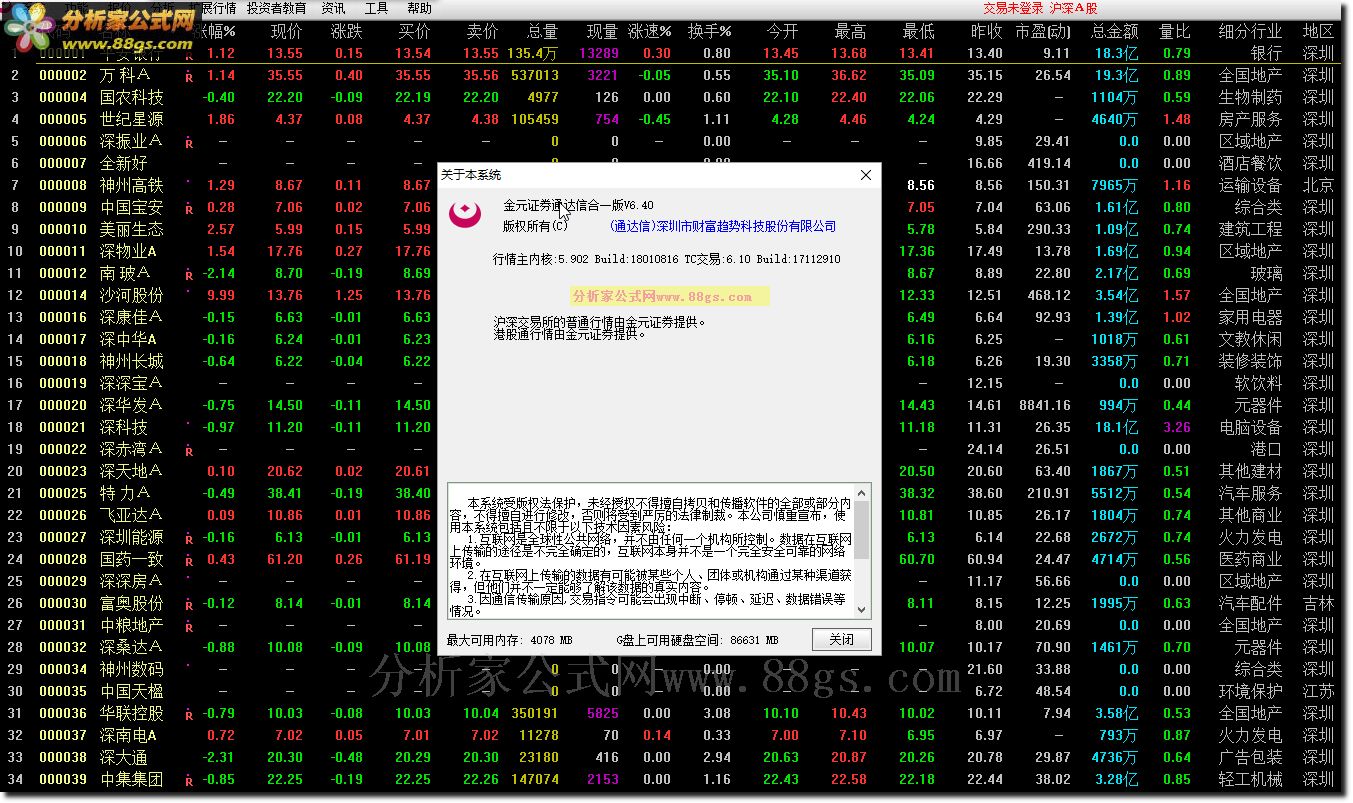Screen dimensions: 1353x803
Task: Open the 工具 menu
Action: pos(376,8)
